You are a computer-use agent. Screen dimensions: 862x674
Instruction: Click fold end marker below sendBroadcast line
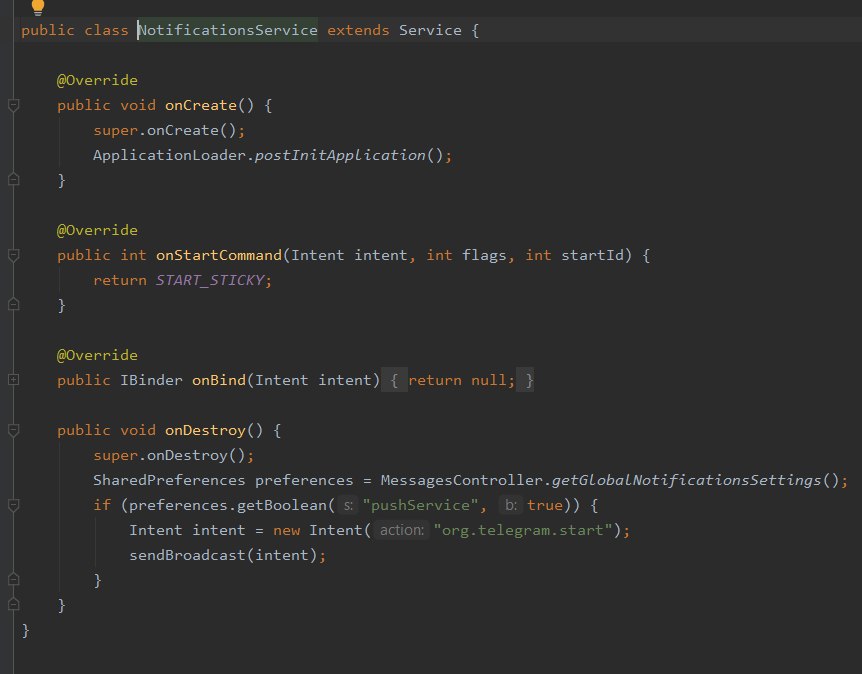(14, 579)
